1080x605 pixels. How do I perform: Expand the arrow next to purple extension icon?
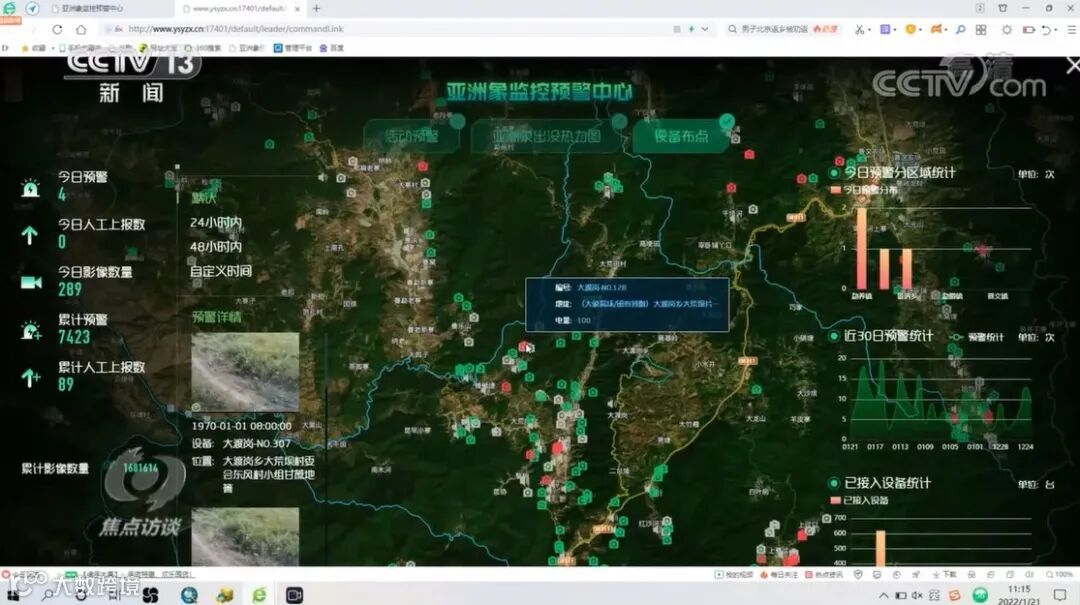click(895, 30)
